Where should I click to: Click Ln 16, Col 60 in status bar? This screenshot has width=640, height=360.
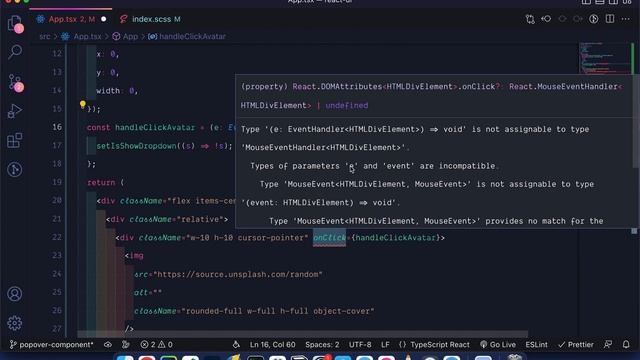[x=273, y=345]
